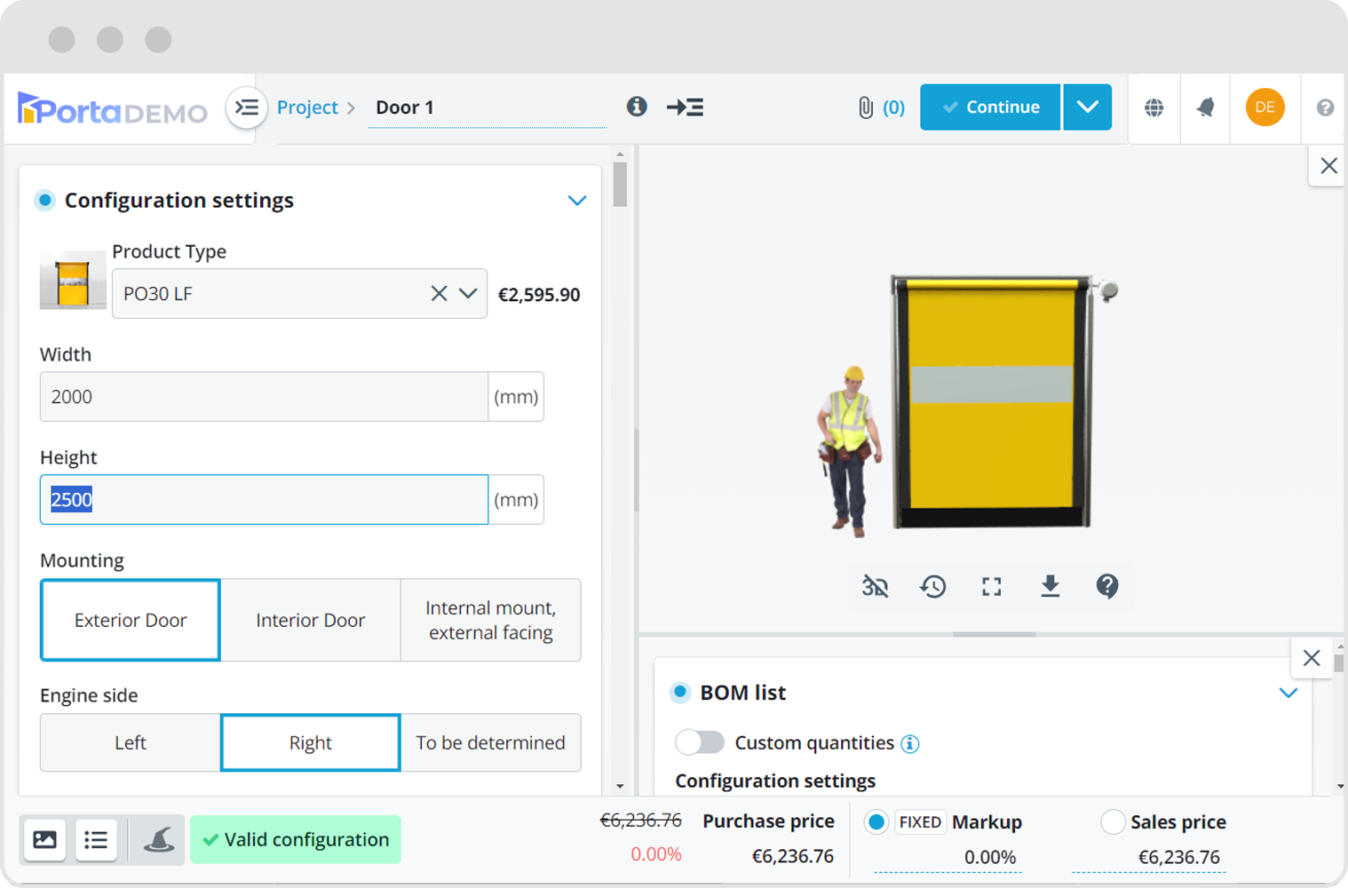Download the door preview image
Viewport: 1348px width, 888px height.
[1050, 587]
